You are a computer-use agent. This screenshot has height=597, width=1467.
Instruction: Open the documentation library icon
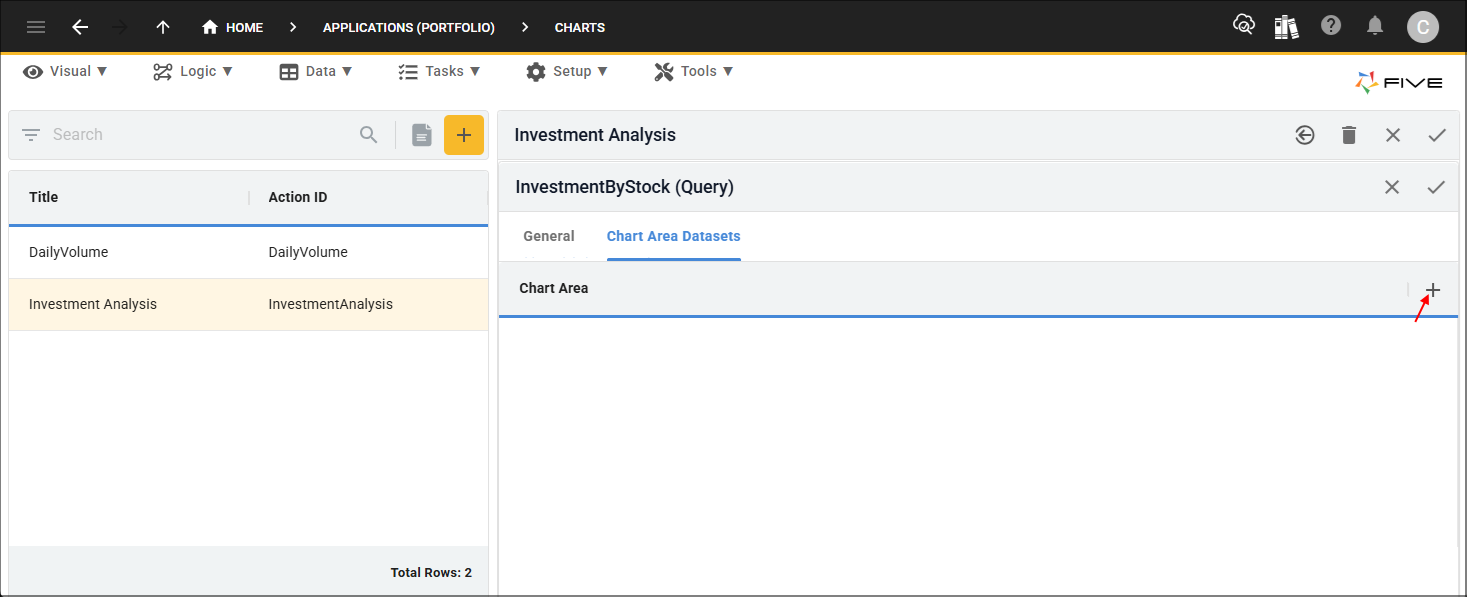[x=1287, y=27]
